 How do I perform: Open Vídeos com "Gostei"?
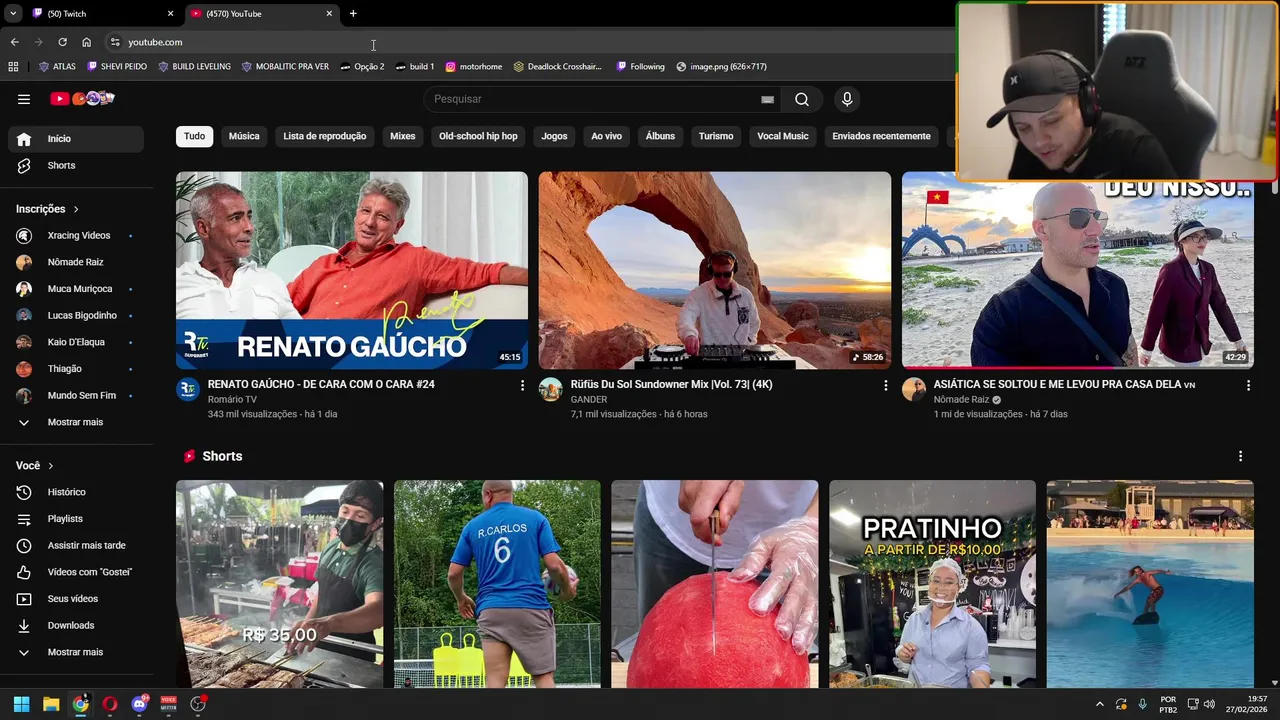tap(76, 572)
